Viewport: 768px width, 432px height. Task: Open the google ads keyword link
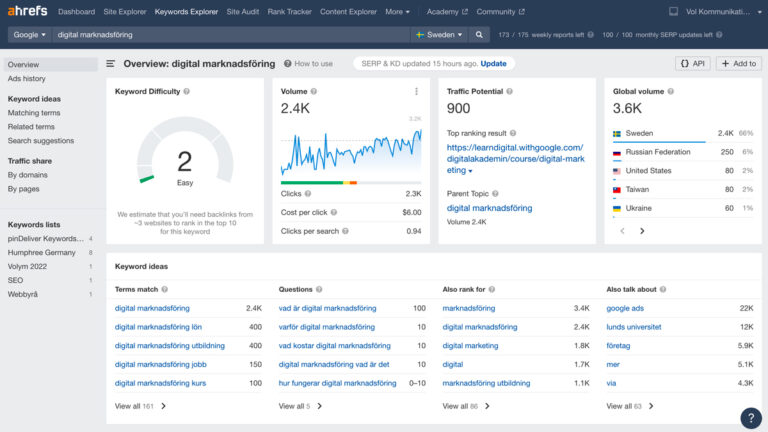click(x=625, y=309)
